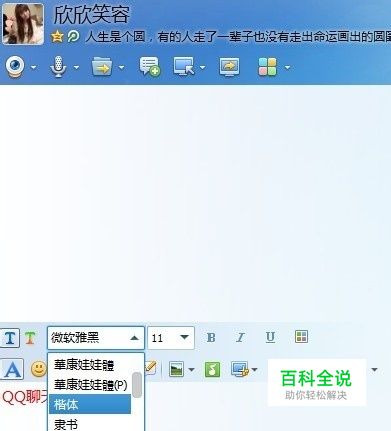Click the green music note icon

point(212,369)
